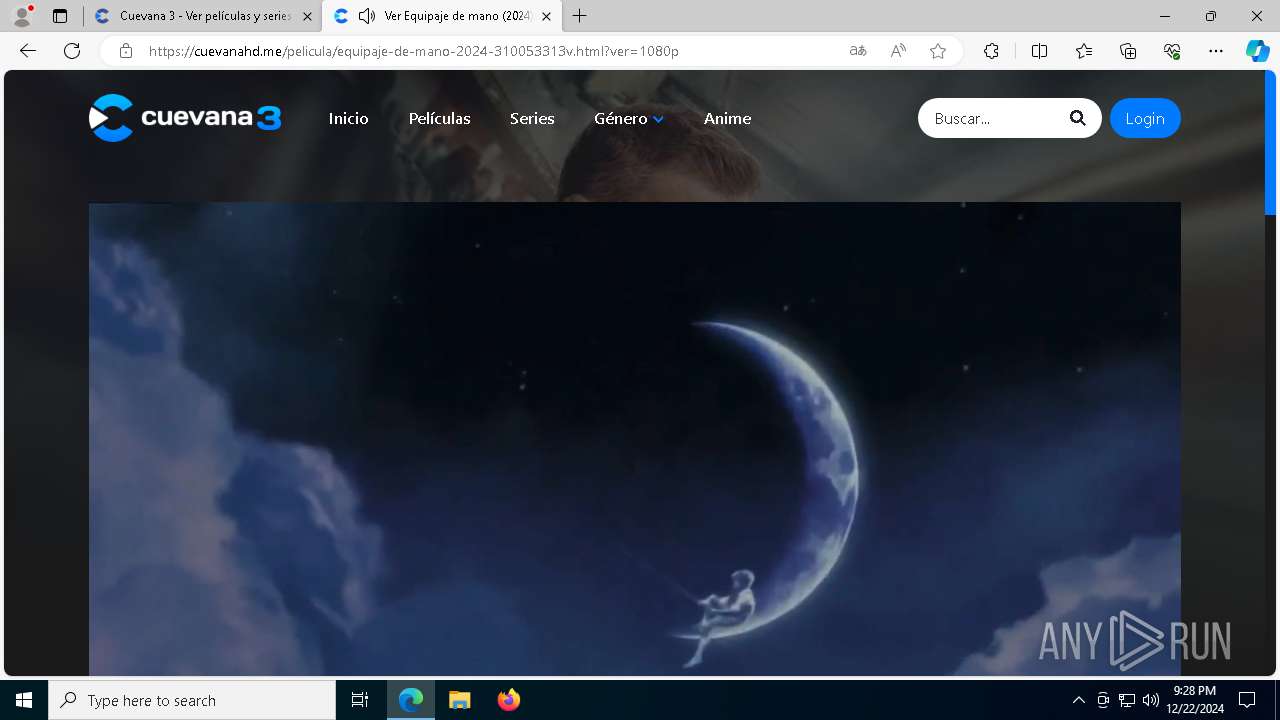Open Settings and more menu
Screen dimensions: 1280x720
pos(1216,51)
